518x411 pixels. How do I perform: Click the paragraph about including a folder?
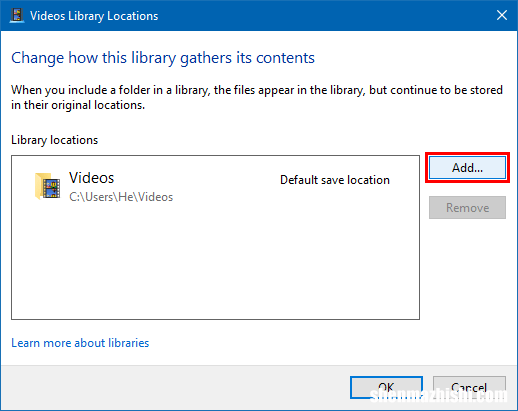257,97
